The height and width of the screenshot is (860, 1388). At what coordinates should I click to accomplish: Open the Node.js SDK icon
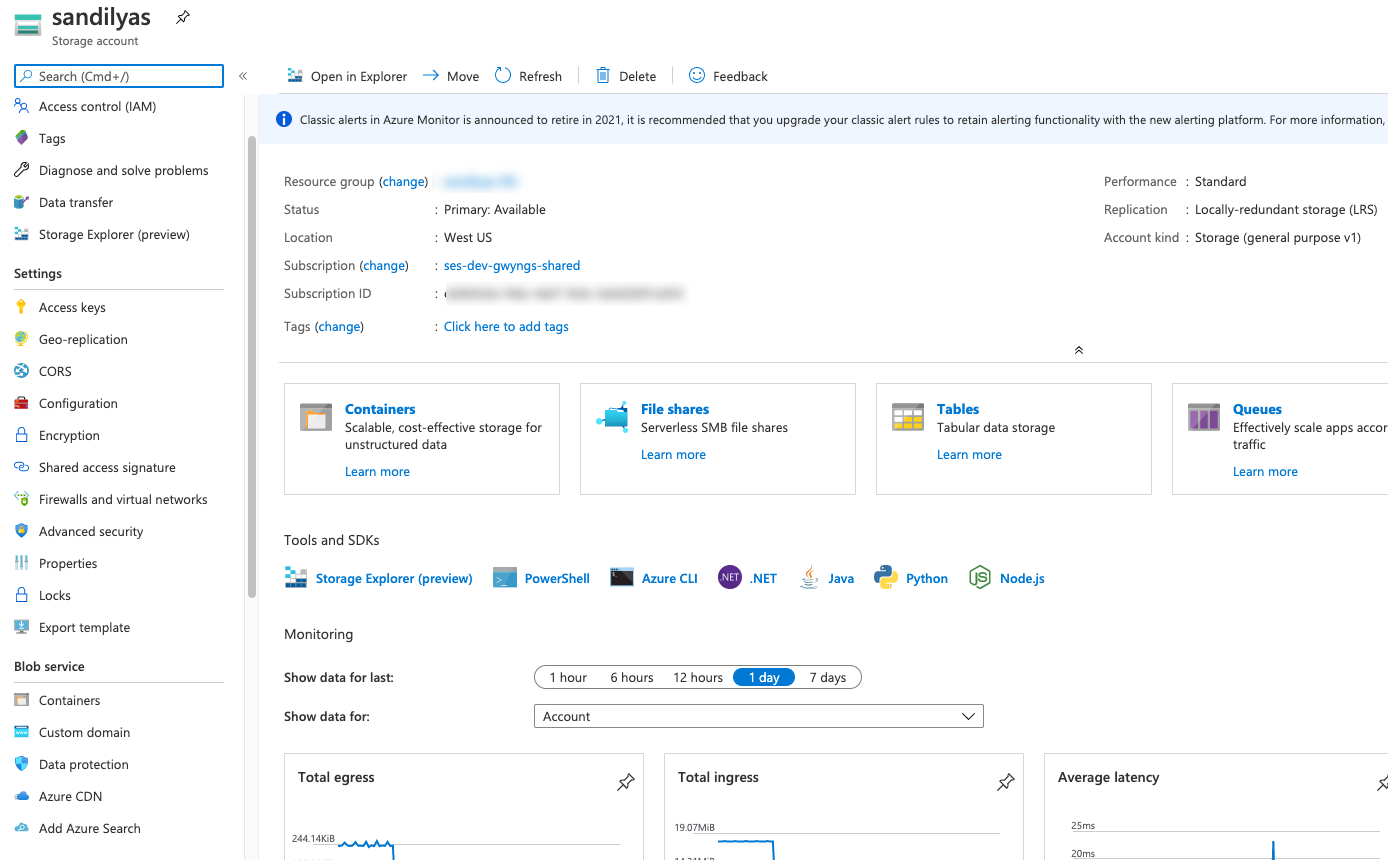pos(980,578)
